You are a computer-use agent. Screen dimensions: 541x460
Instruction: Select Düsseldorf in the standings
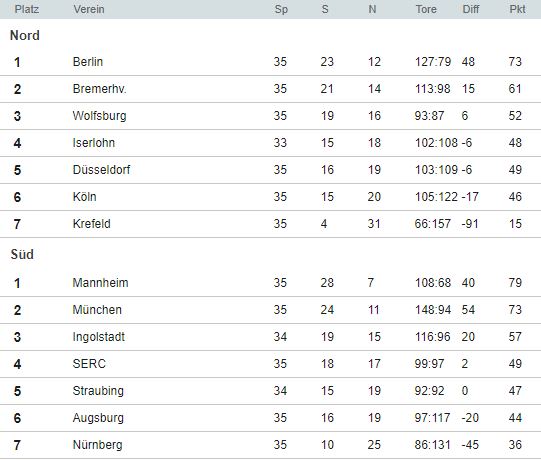[101, 170]
